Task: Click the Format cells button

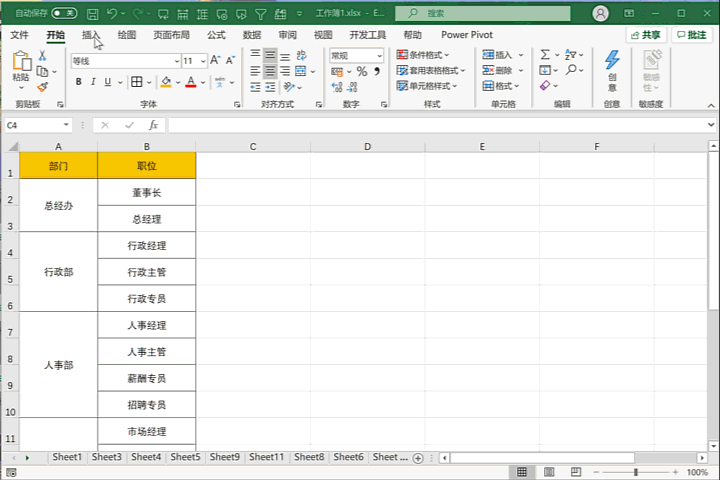Action: tap(501, 86)
